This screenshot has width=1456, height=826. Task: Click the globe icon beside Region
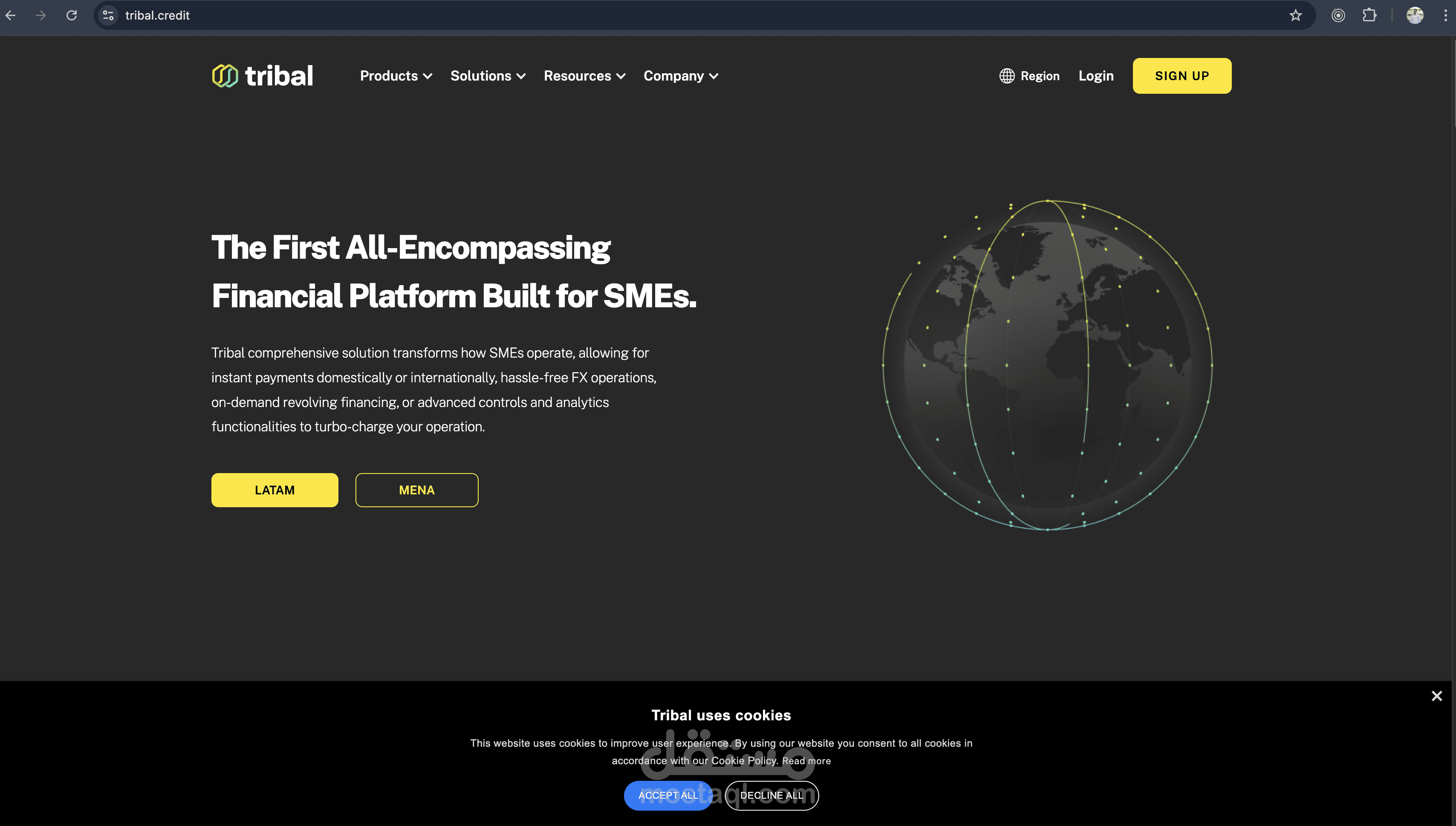pos(1007,75)
